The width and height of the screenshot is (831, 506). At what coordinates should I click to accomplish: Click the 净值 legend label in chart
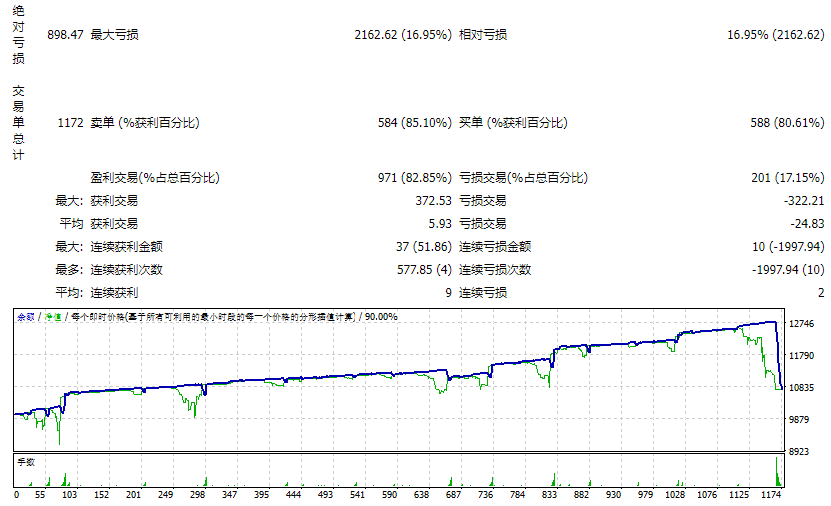pyautogui.click(x=52, y=317)
